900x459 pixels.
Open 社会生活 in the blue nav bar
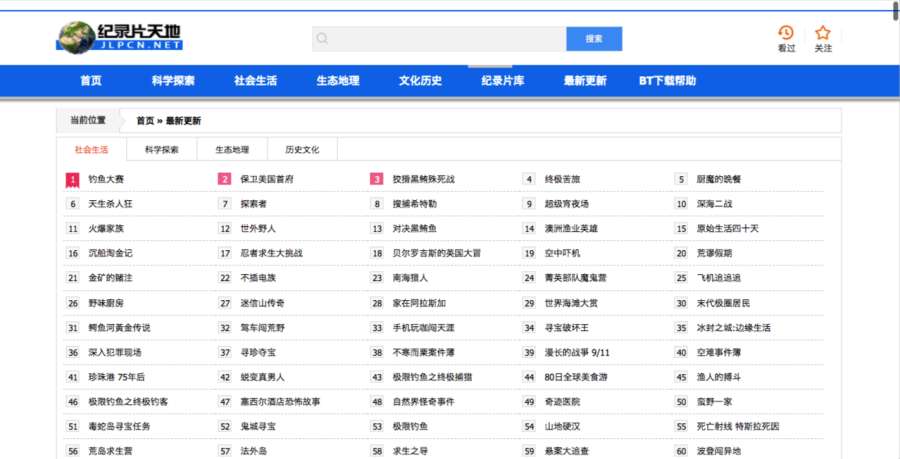point(255,81)
